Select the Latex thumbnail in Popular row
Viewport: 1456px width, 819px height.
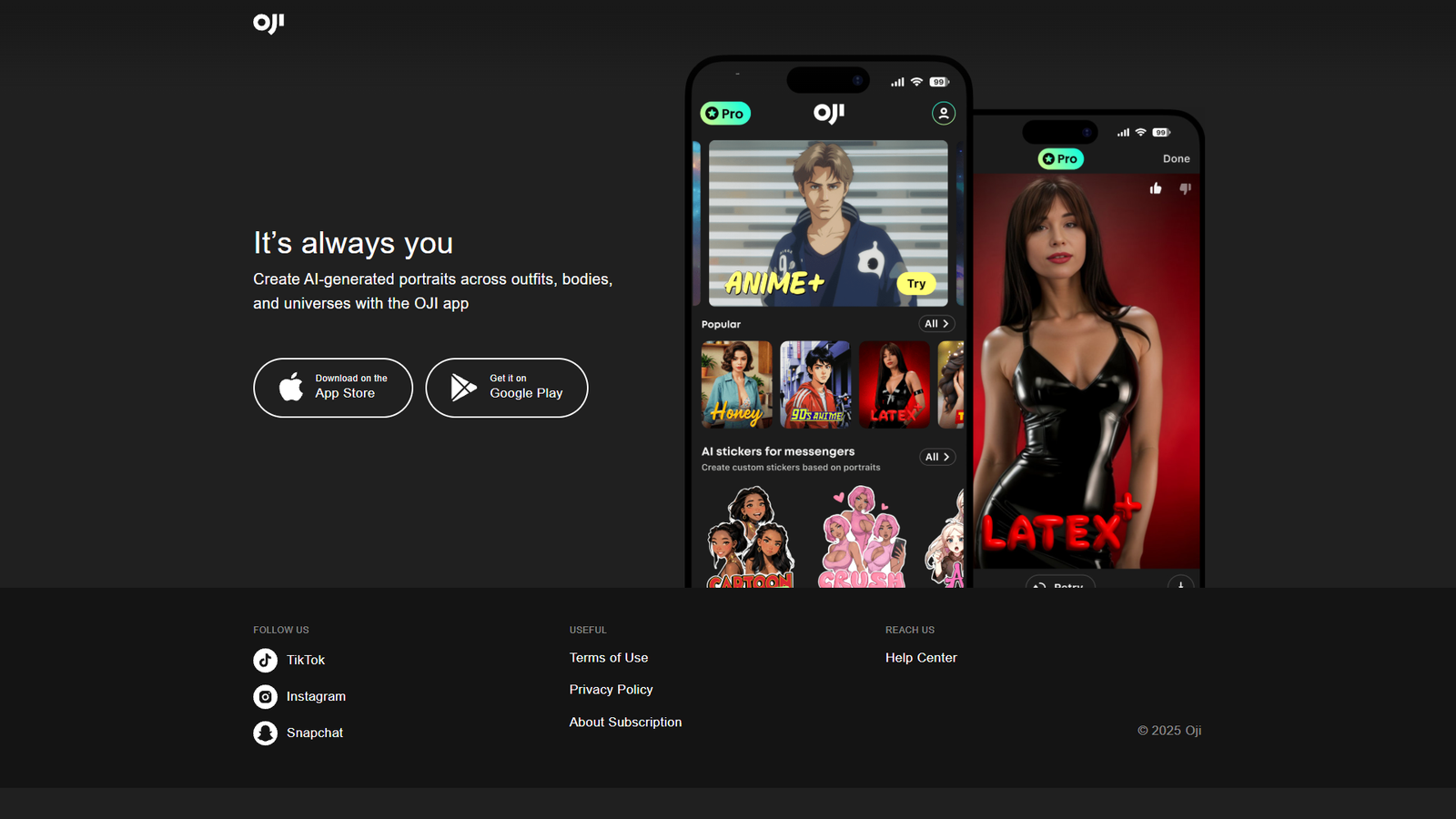(895, 385)
